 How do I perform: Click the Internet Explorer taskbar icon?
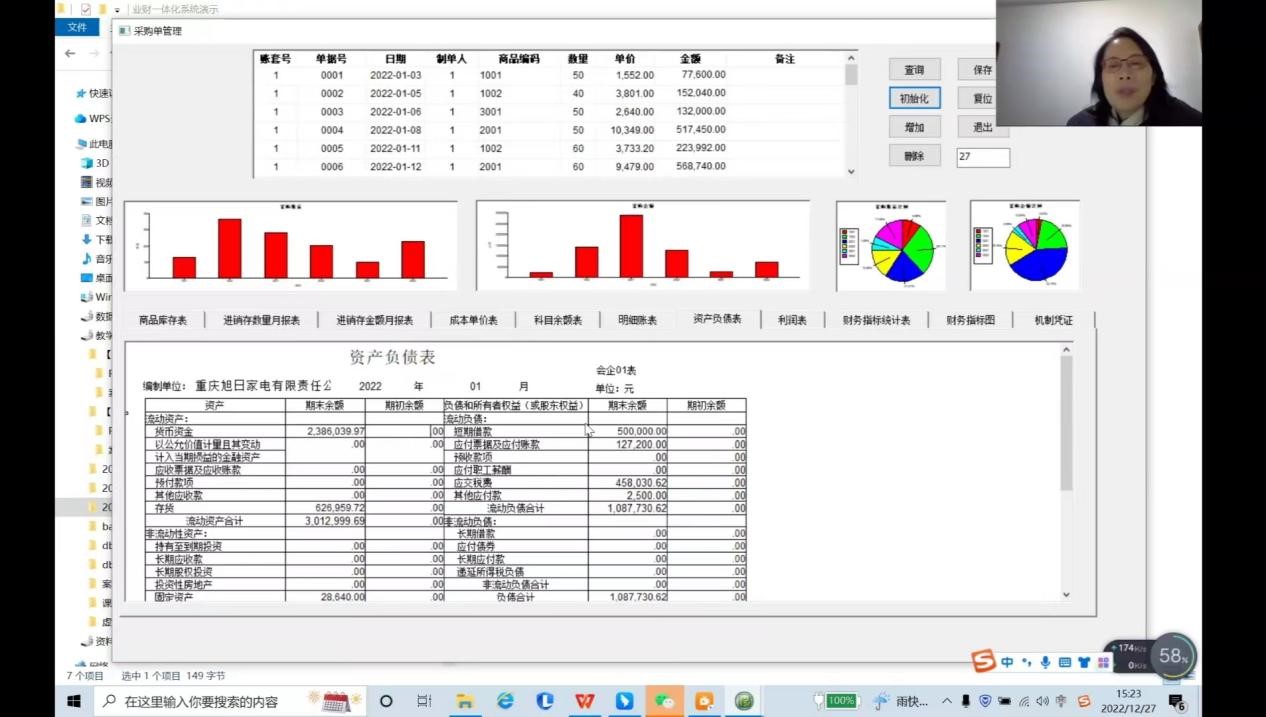pos(506,701)
